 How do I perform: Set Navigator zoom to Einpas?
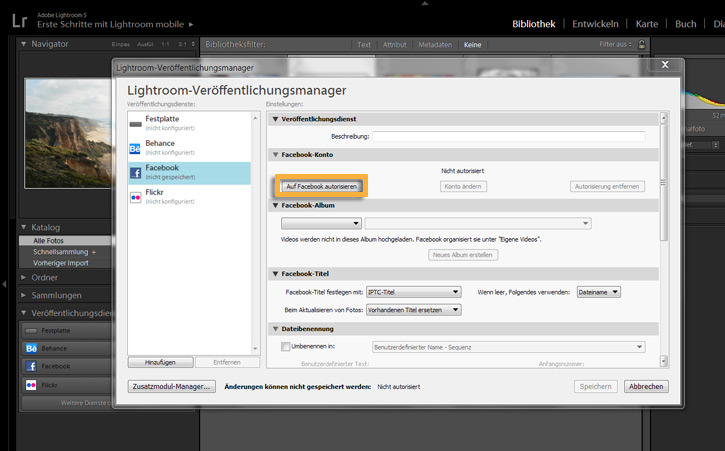(x=121, y=44)
